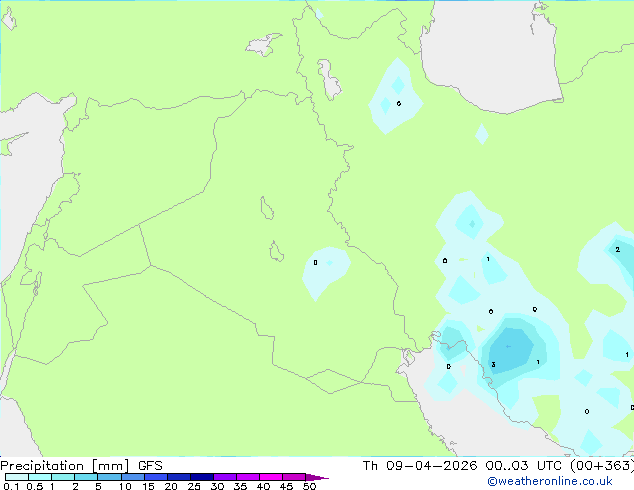
Task: Select the 30–35 mm purple legend swatch
Action: 225,477
